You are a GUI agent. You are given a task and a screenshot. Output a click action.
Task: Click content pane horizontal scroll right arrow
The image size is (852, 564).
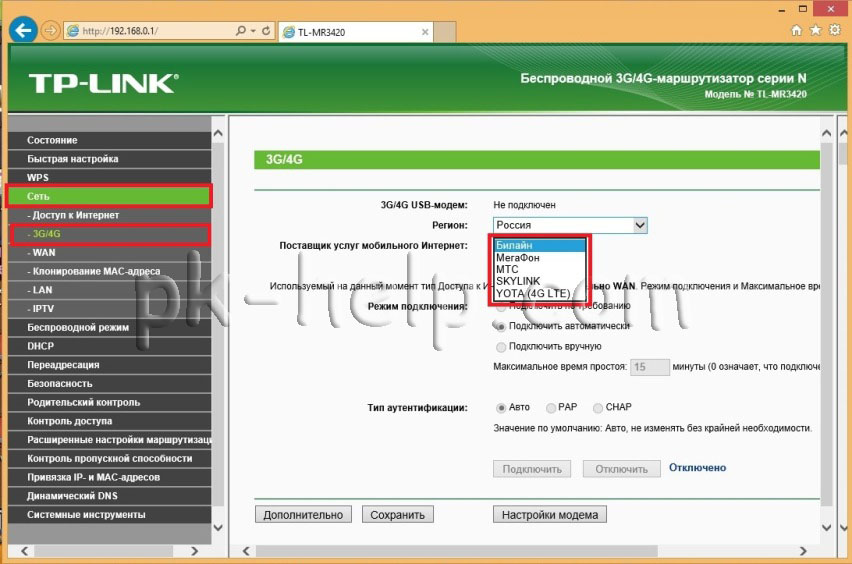coord(803,551)
